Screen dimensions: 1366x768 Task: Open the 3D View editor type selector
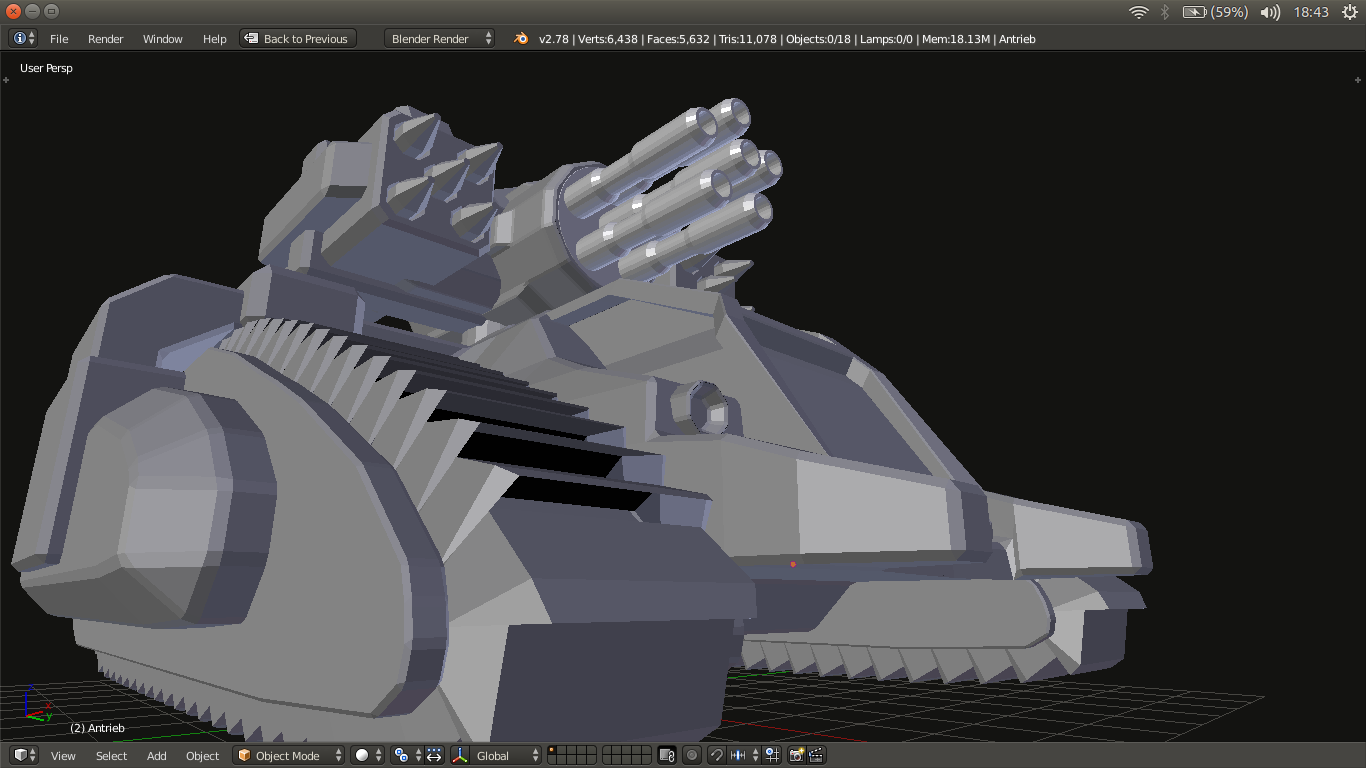(23, 755)
